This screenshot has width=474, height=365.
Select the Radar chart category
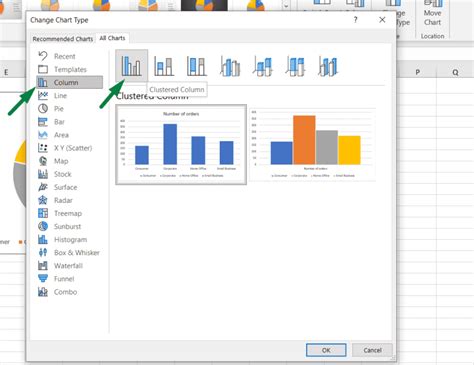coord(69,200)
